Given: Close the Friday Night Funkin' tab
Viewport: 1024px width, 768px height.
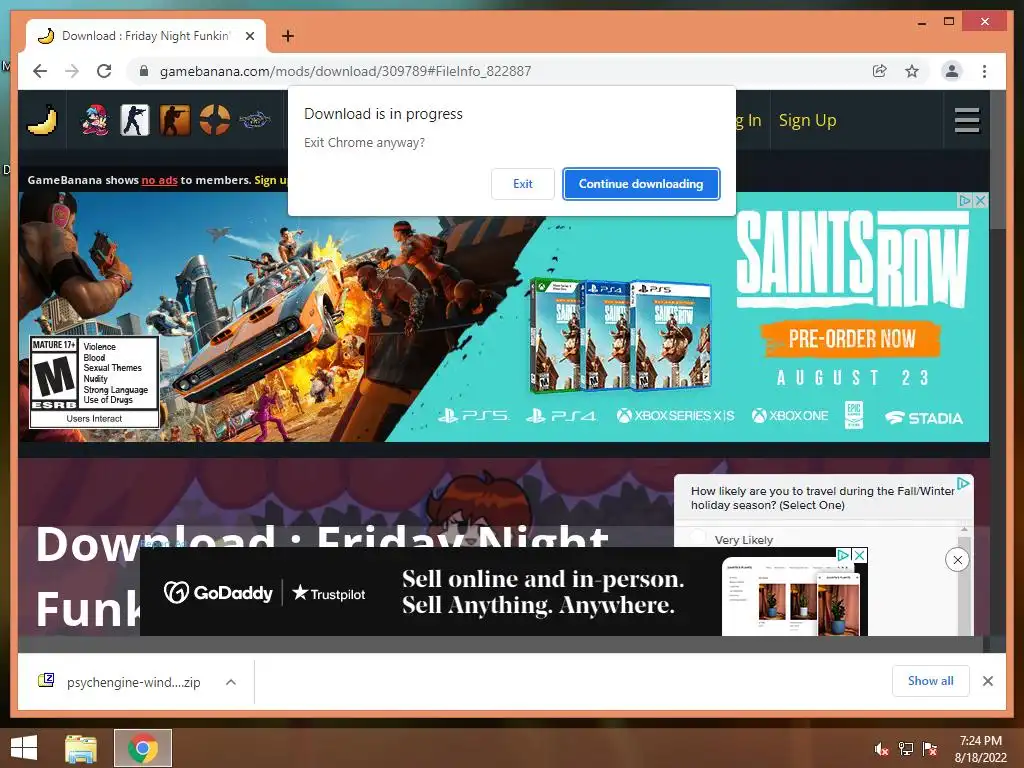Looking at the screenshot, I should [249, 36].
